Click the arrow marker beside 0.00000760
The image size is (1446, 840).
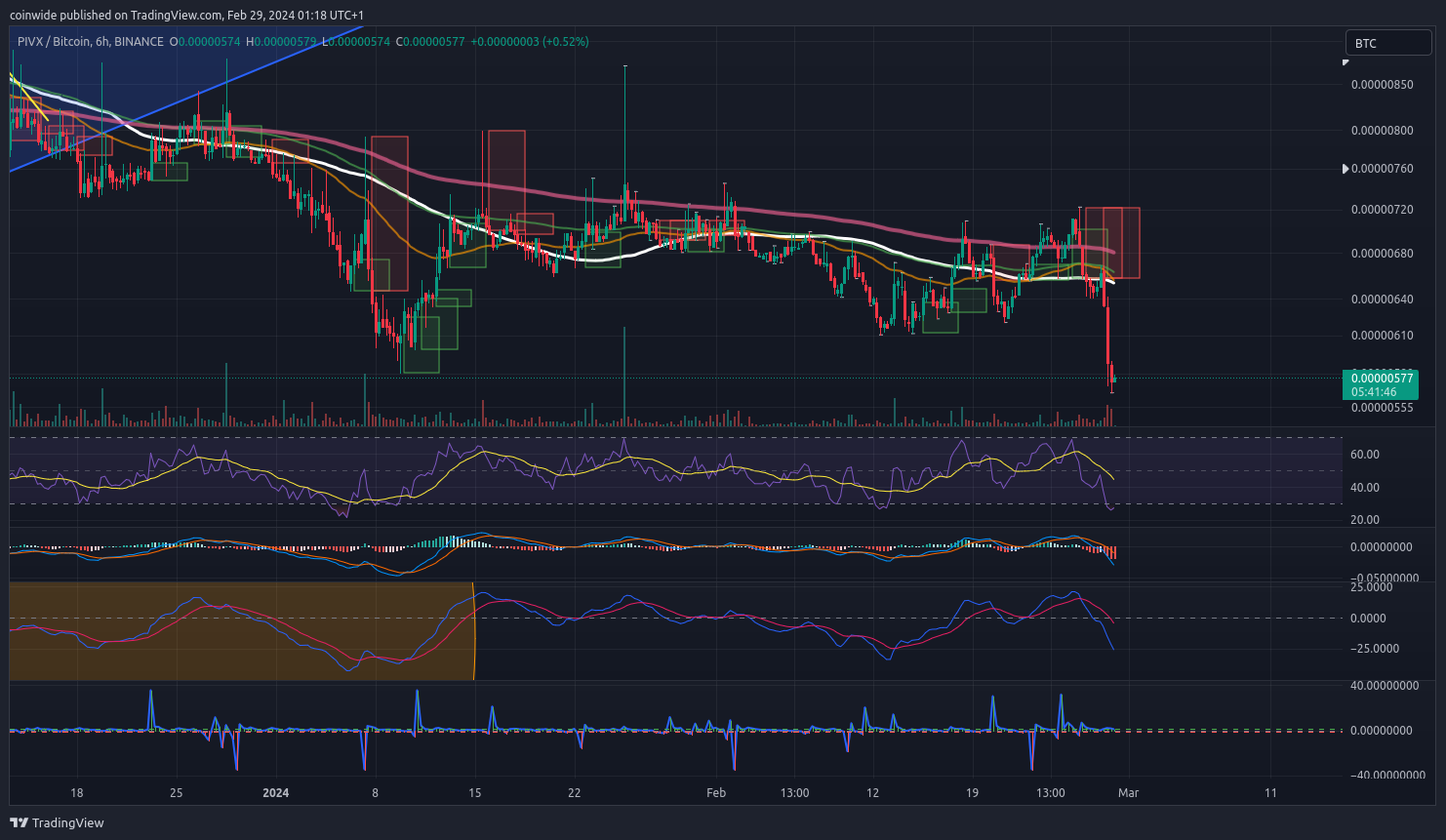[x=1346, y=169]
